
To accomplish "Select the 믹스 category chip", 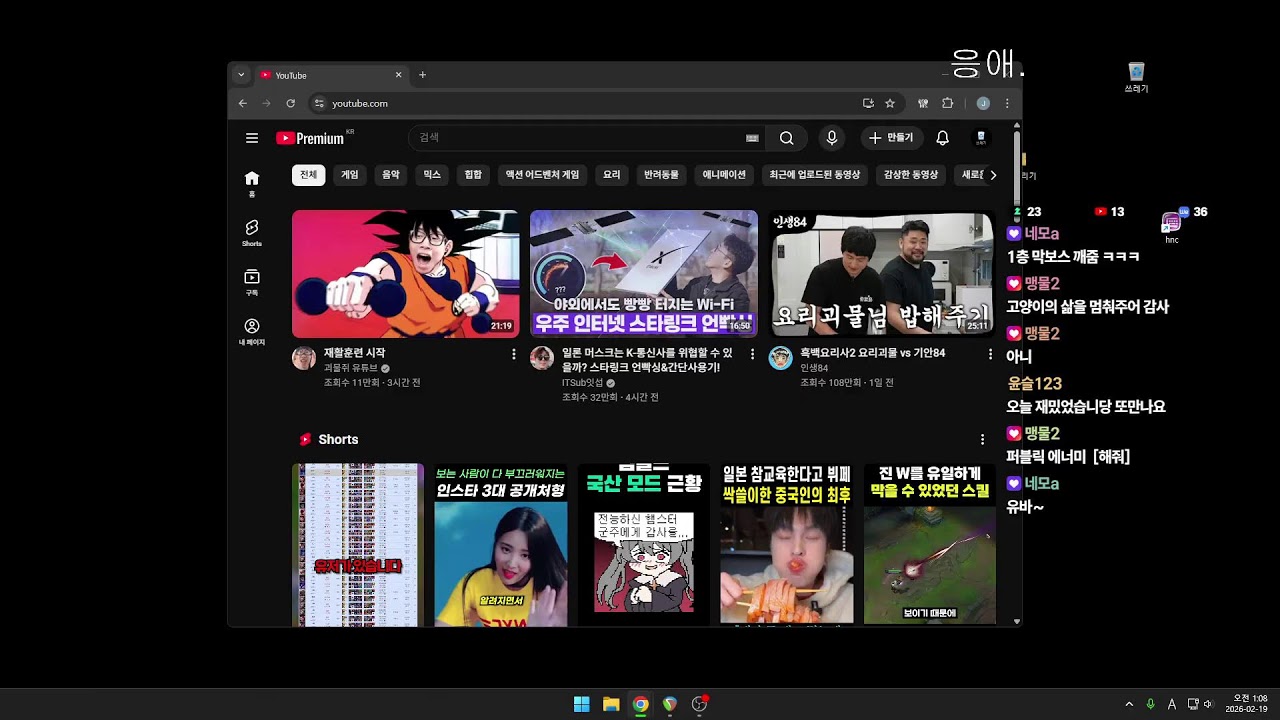I will (x=432, y=175).
